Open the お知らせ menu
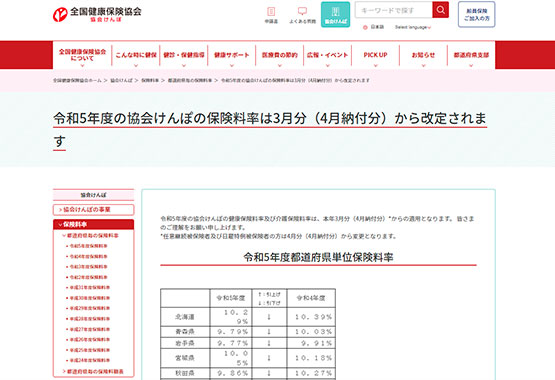 click(x=423, y=55)
